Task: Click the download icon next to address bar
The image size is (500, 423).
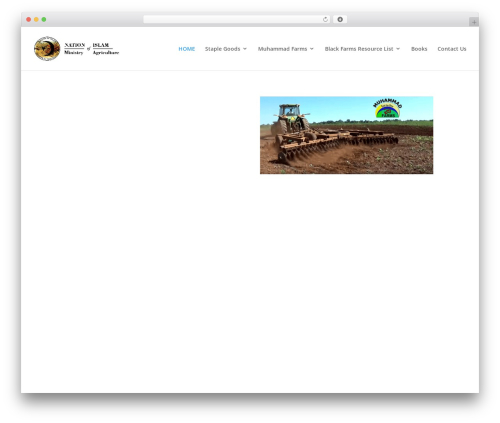Action: (340, 19)
